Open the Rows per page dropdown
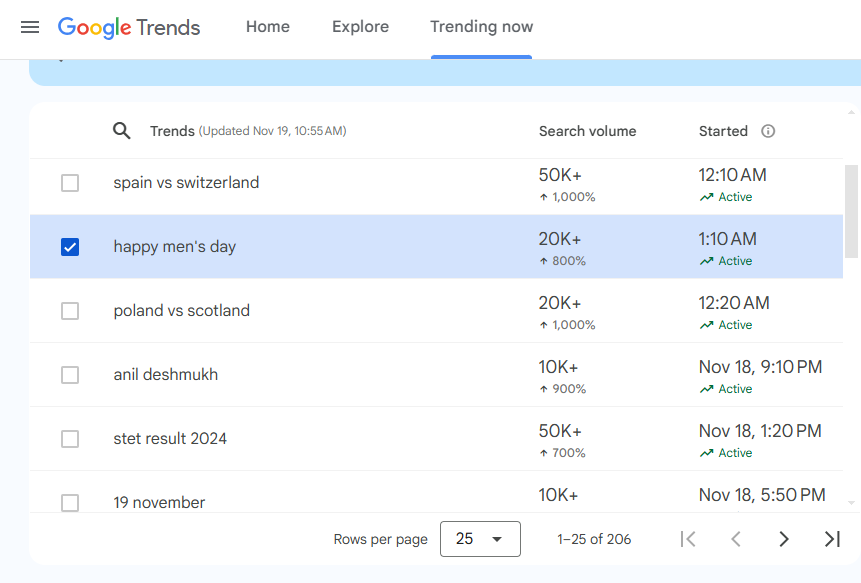 480,539
